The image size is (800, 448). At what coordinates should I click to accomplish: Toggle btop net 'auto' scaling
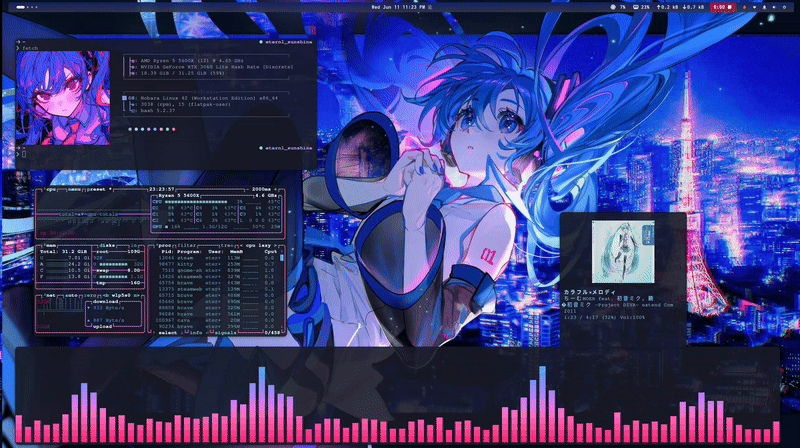71,295
